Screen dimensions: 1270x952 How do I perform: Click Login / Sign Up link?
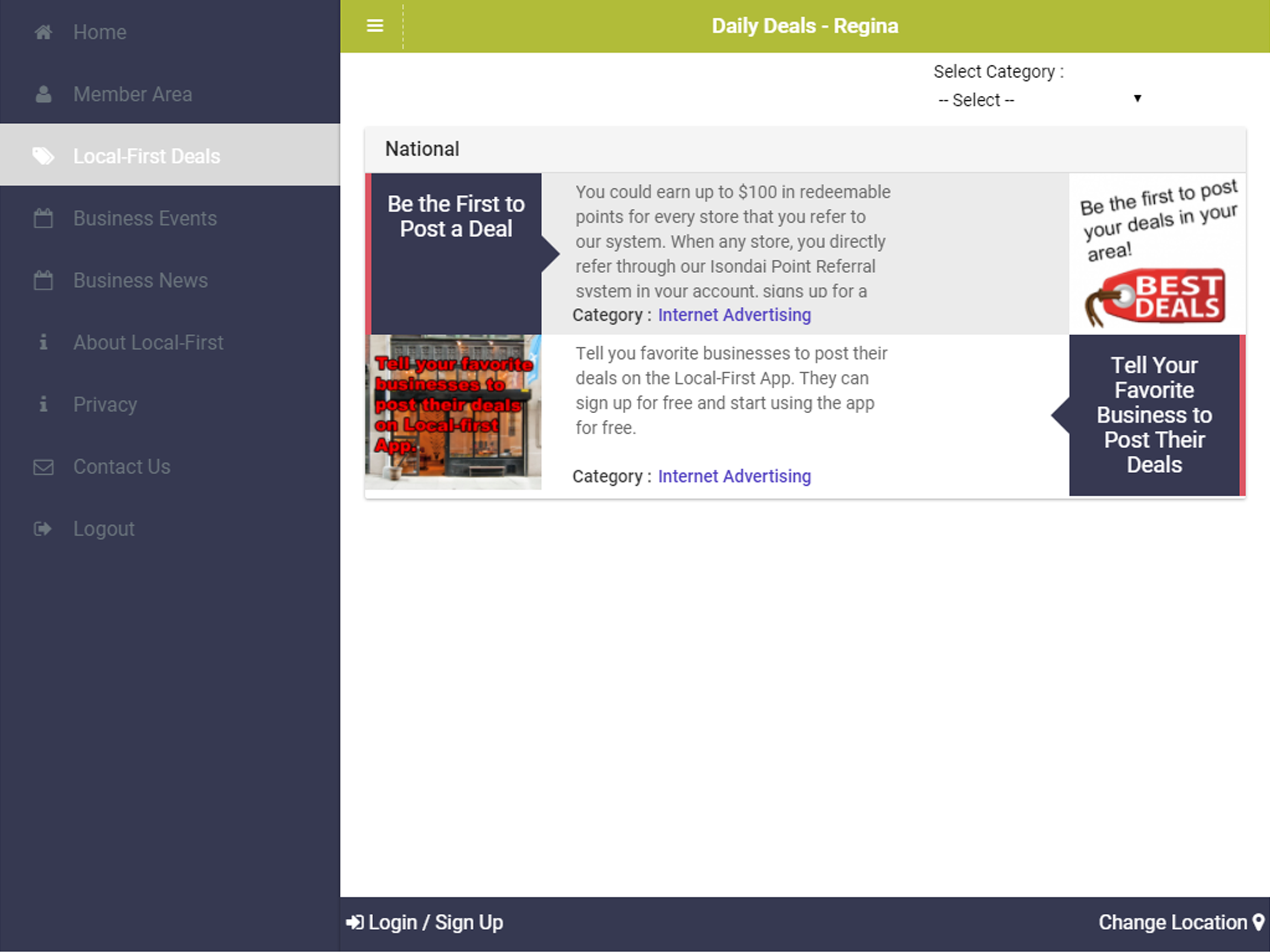pos(424,922)
